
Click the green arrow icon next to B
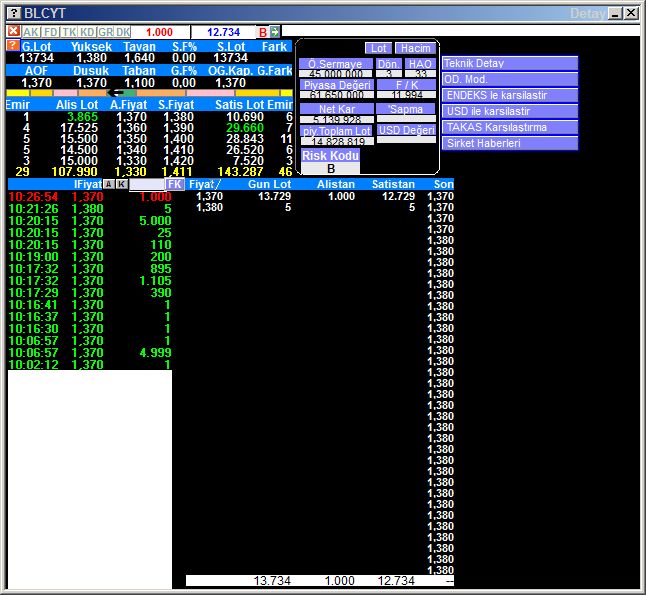275,32
